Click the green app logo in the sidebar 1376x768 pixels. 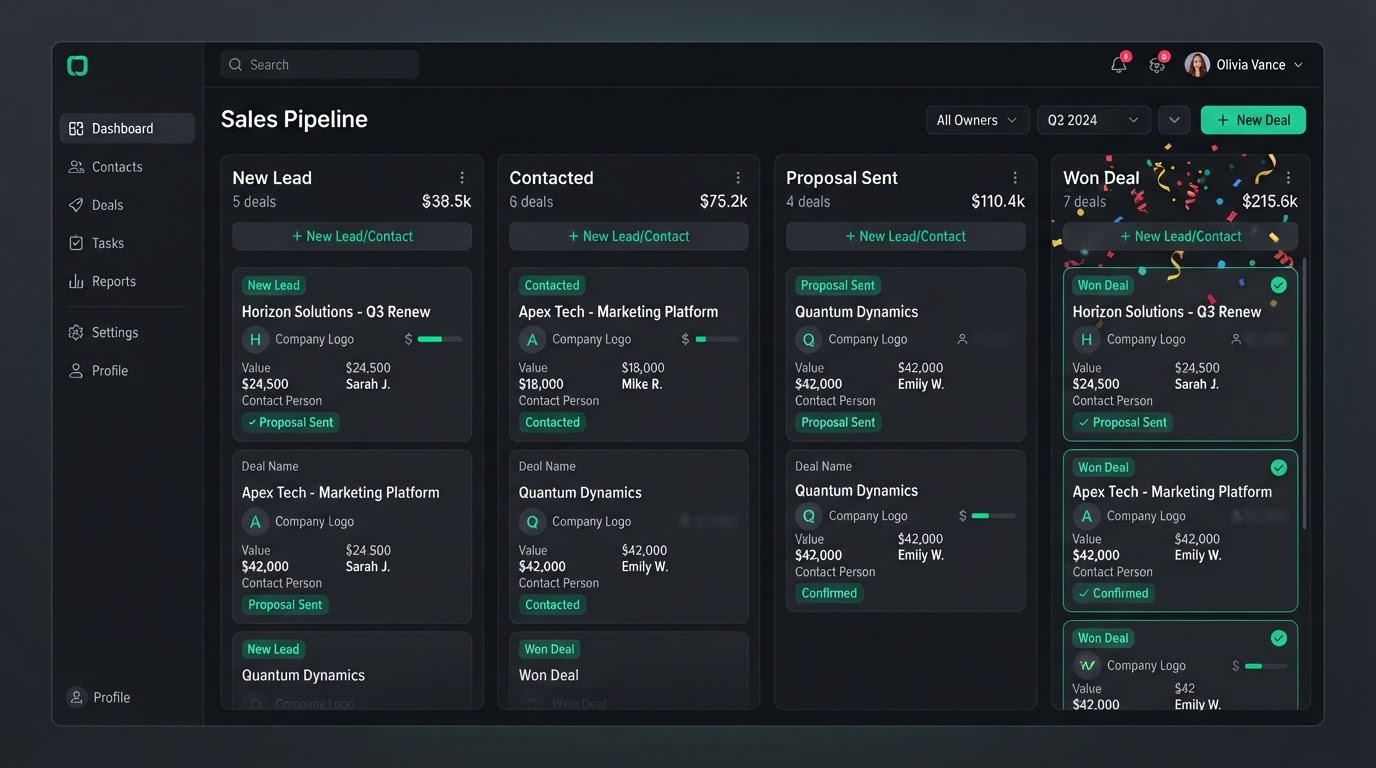77,66
